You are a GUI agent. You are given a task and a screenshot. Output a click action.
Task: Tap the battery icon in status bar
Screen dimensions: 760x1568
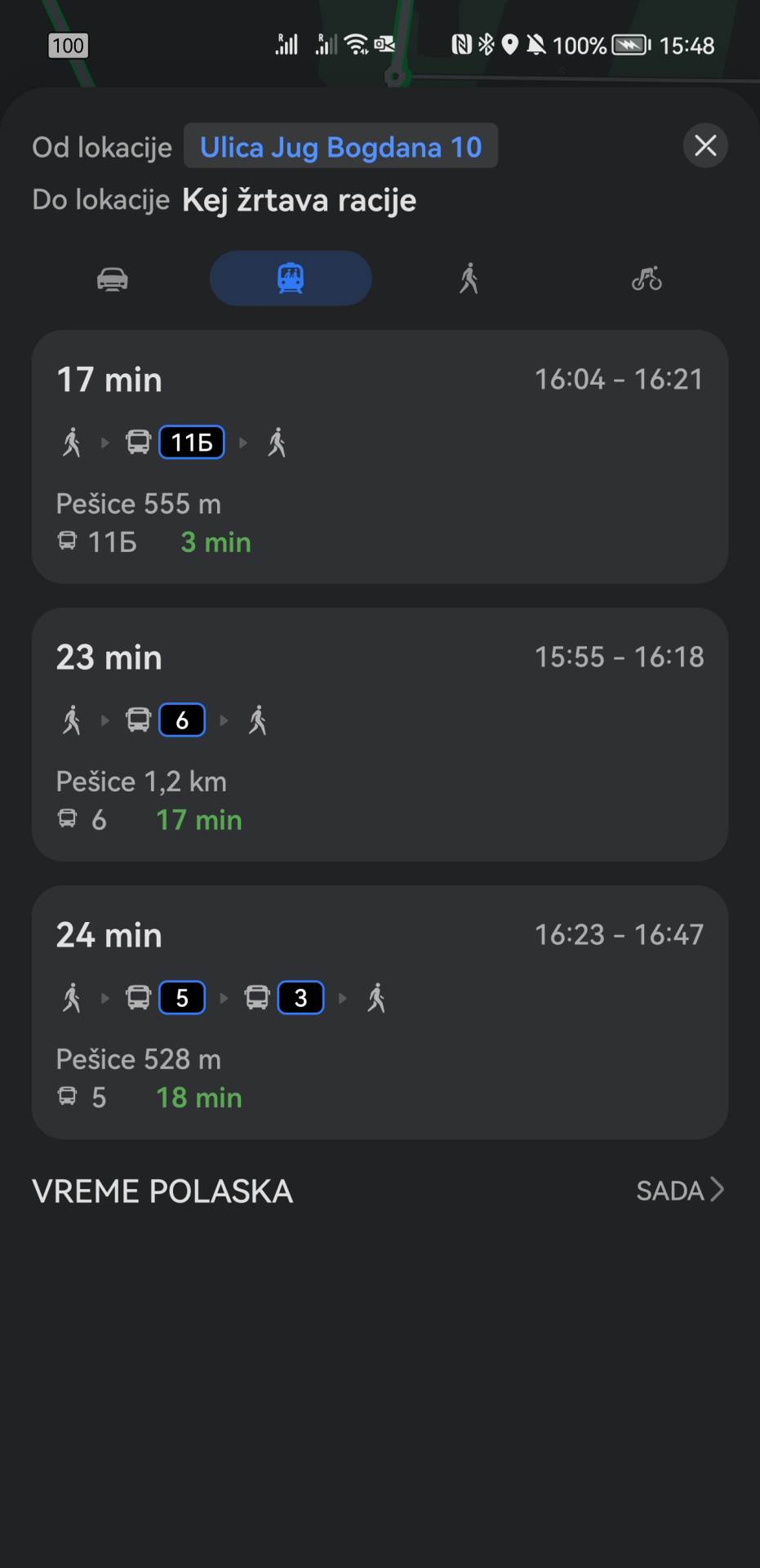pos(630,45)
